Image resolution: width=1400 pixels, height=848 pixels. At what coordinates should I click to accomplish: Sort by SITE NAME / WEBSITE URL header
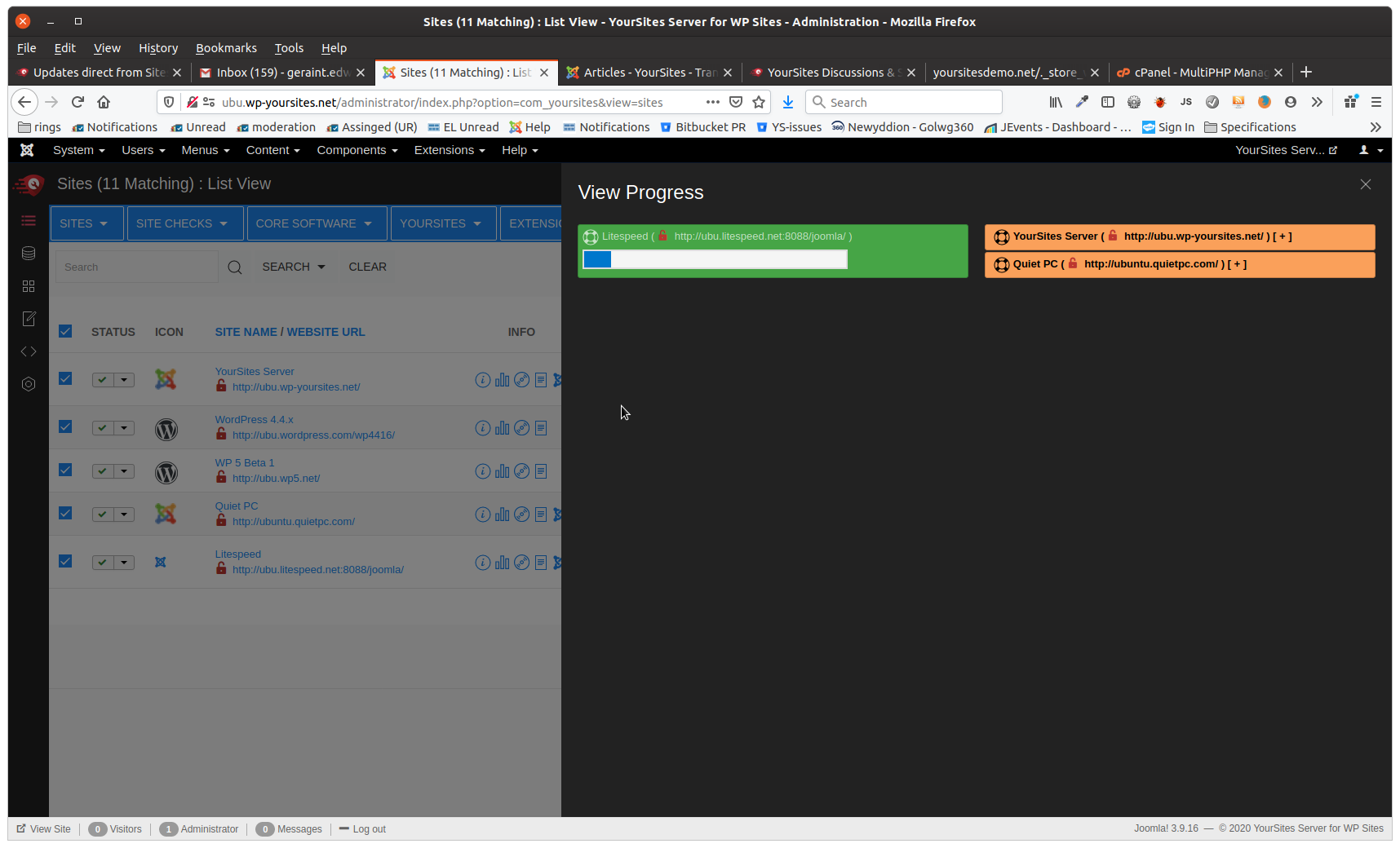point(290,332)
